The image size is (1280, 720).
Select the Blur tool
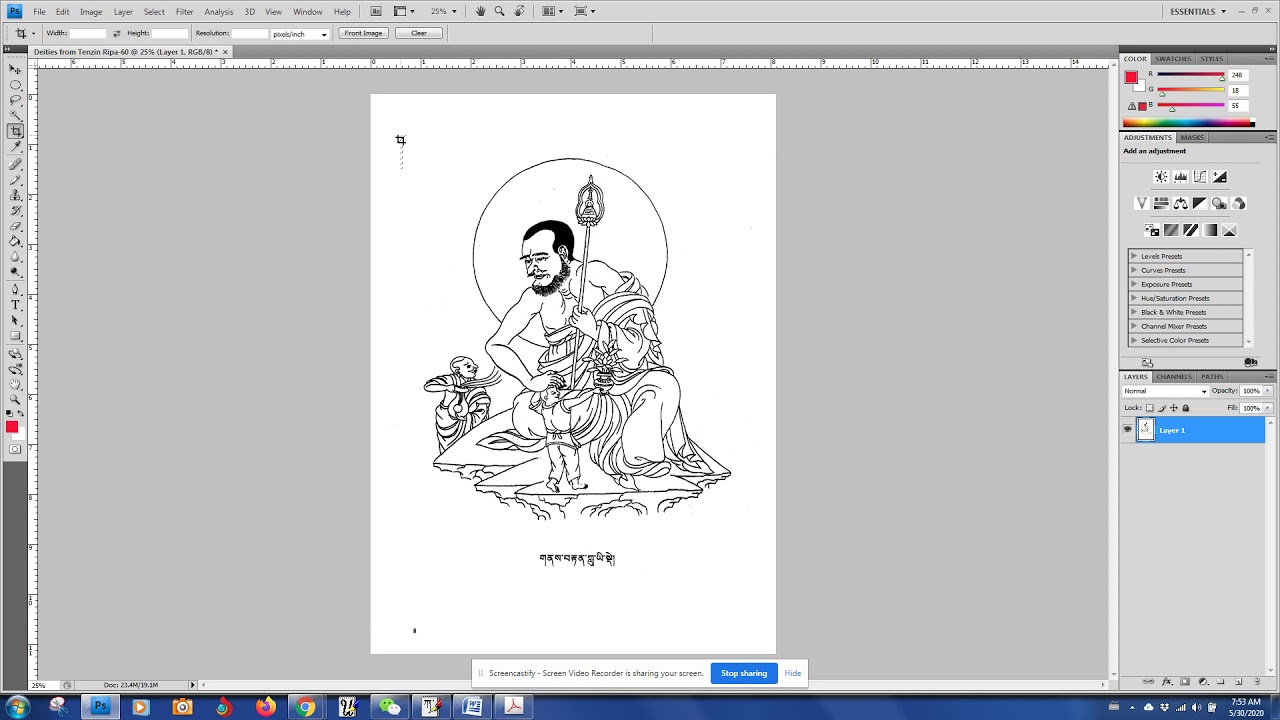tap(15, 258)
